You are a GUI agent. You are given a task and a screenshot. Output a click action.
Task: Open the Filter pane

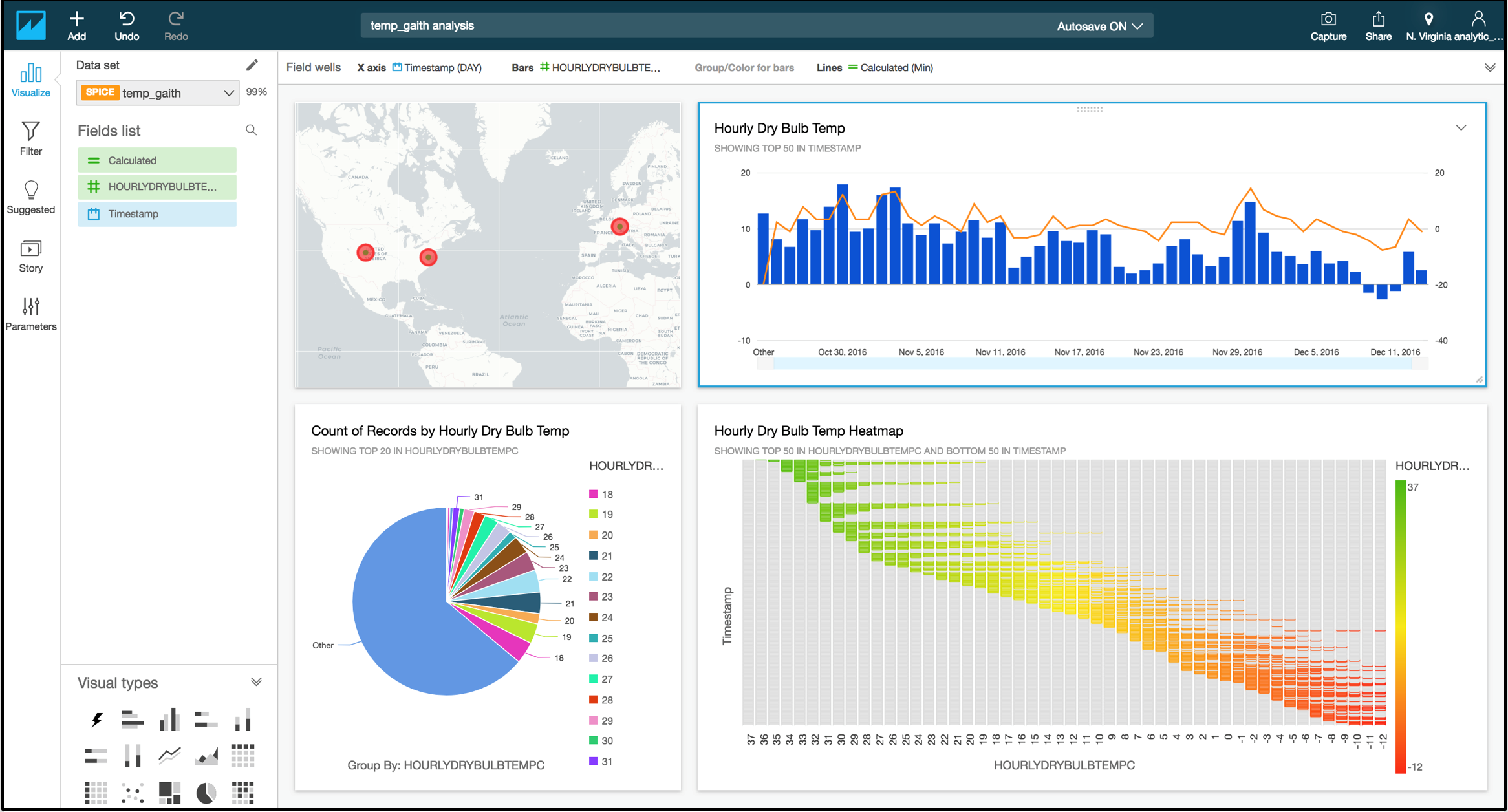pyautogui.click(x=30, y=138)
